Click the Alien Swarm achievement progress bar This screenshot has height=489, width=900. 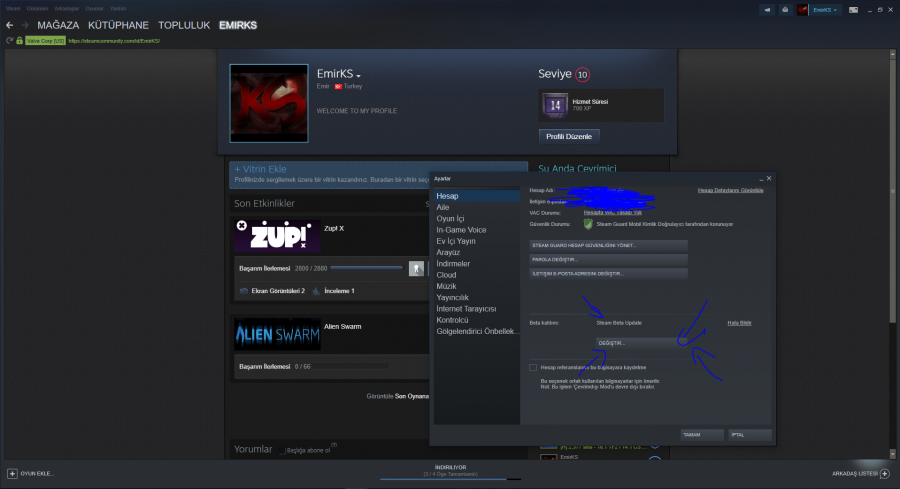351,366
